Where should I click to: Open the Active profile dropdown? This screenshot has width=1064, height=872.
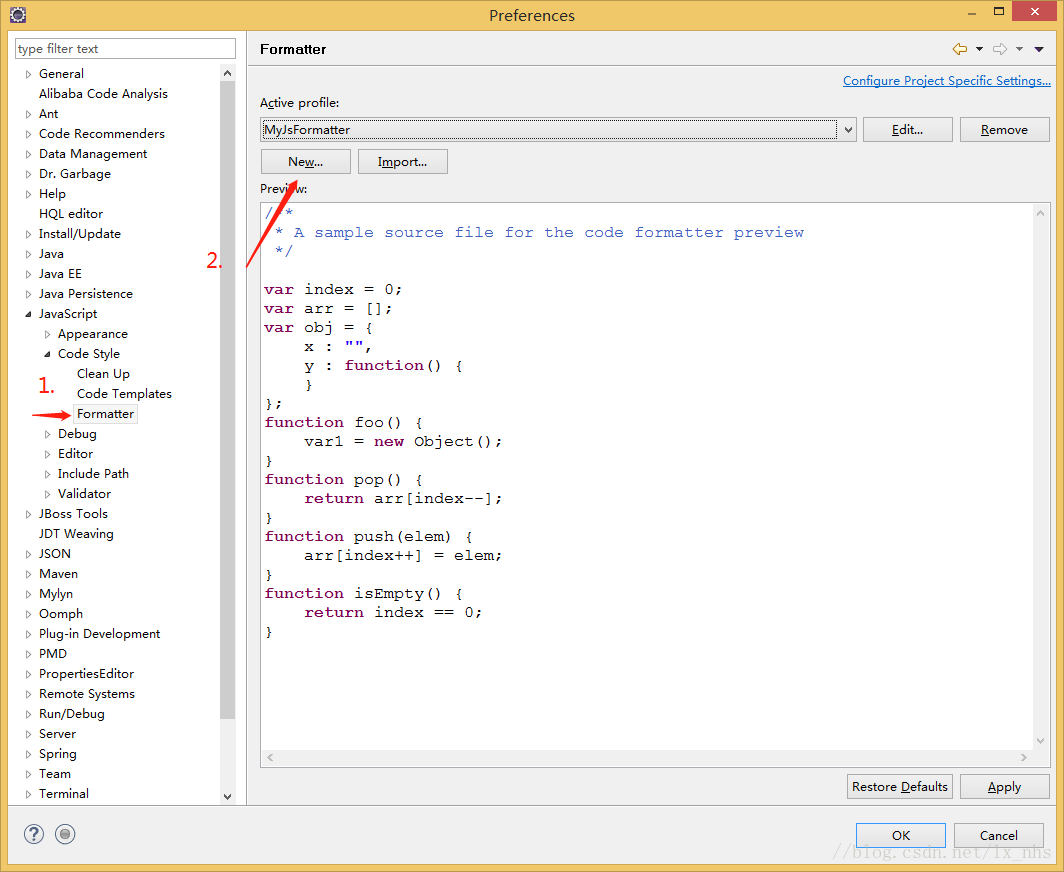click(x=847, y=129)
